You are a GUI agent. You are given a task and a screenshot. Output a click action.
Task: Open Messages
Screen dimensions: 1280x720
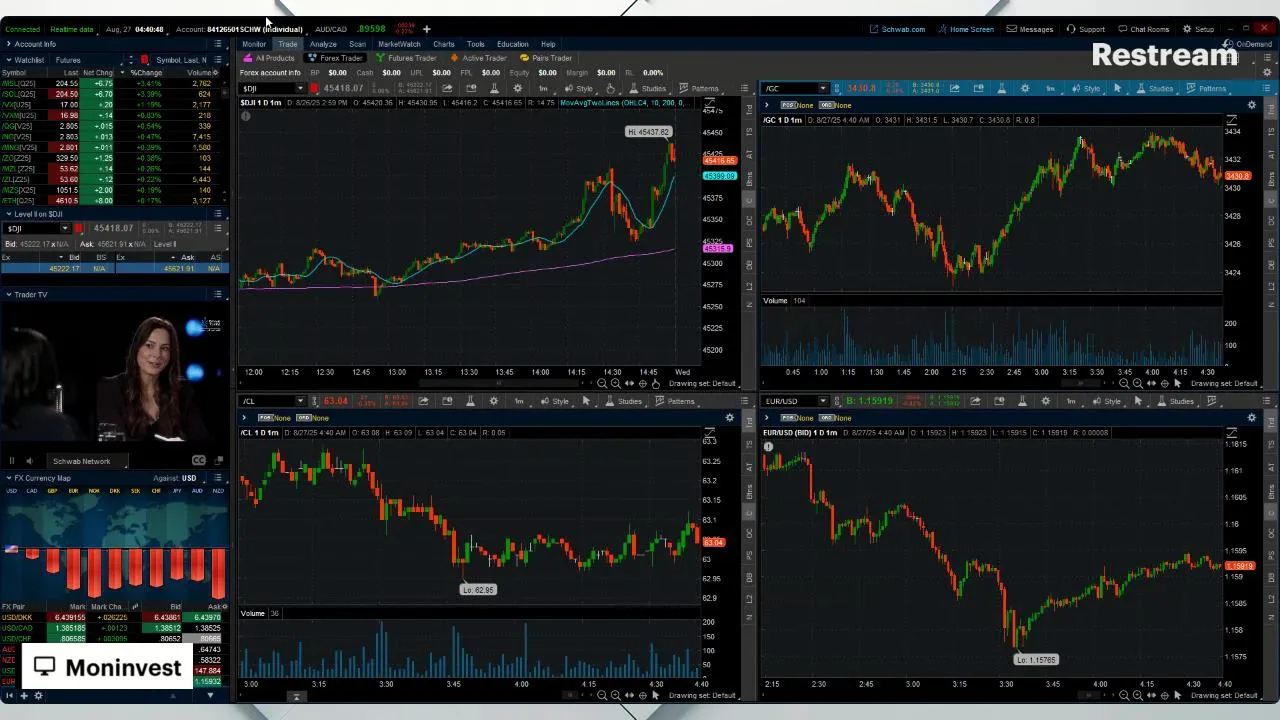pyautogui.click(x=1031, y=29)
